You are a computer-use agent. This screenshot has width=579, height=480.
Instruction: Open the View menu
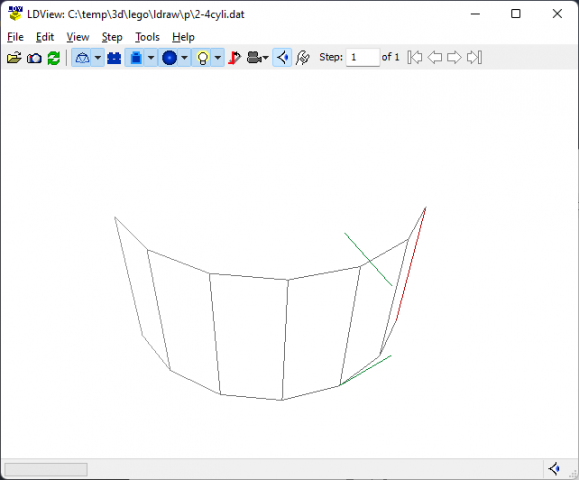(78, 37)
